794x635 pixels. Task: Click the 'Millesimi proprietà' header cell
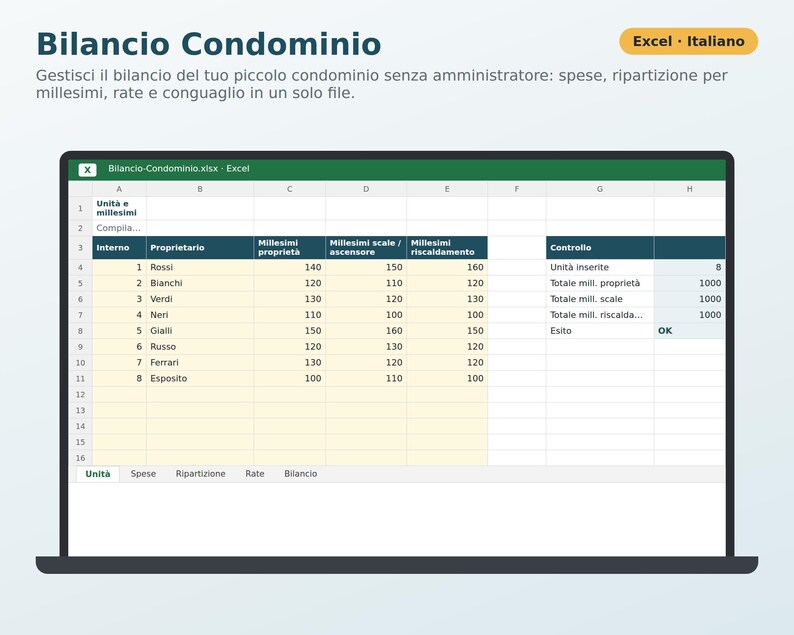click(x=290, y=248)
